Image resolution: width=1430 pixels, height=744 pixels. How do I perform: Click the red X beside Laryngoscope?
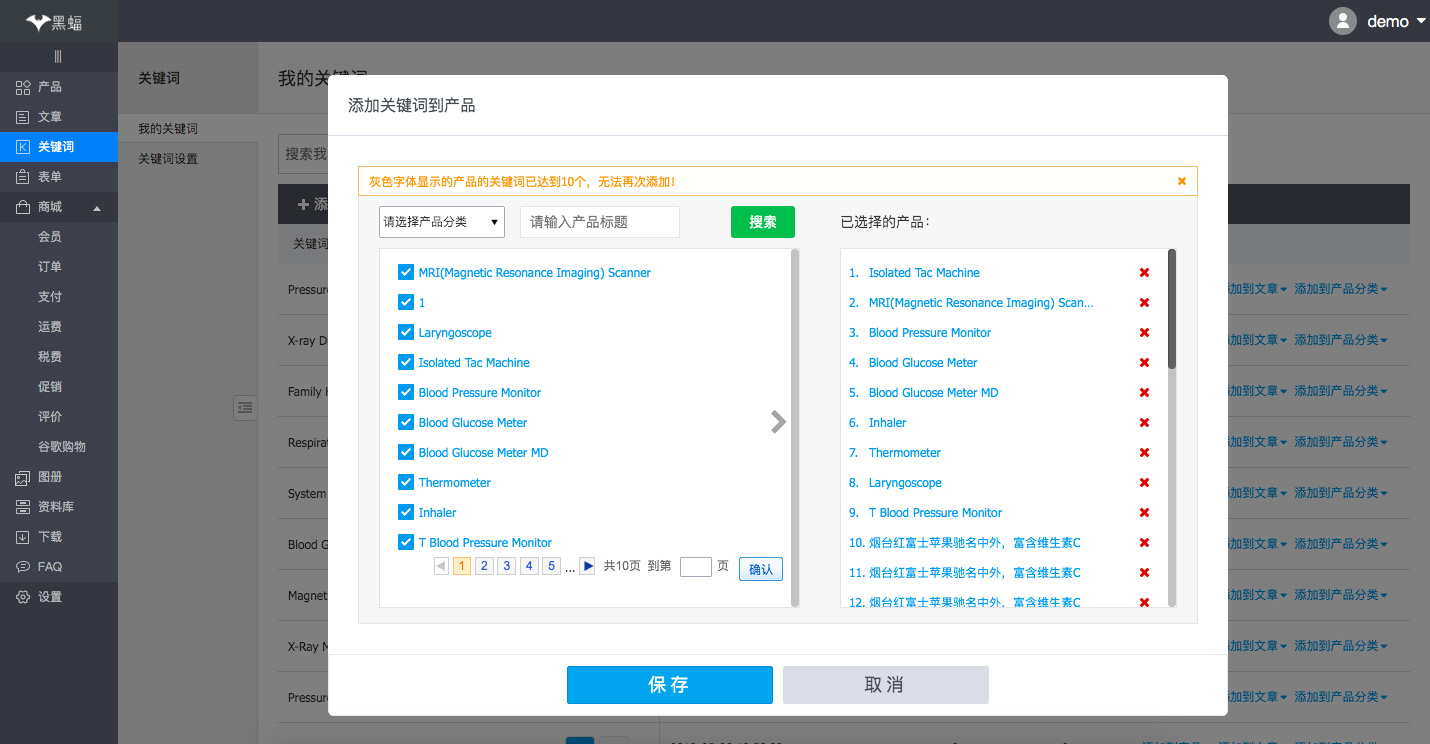pos(1144,483)
